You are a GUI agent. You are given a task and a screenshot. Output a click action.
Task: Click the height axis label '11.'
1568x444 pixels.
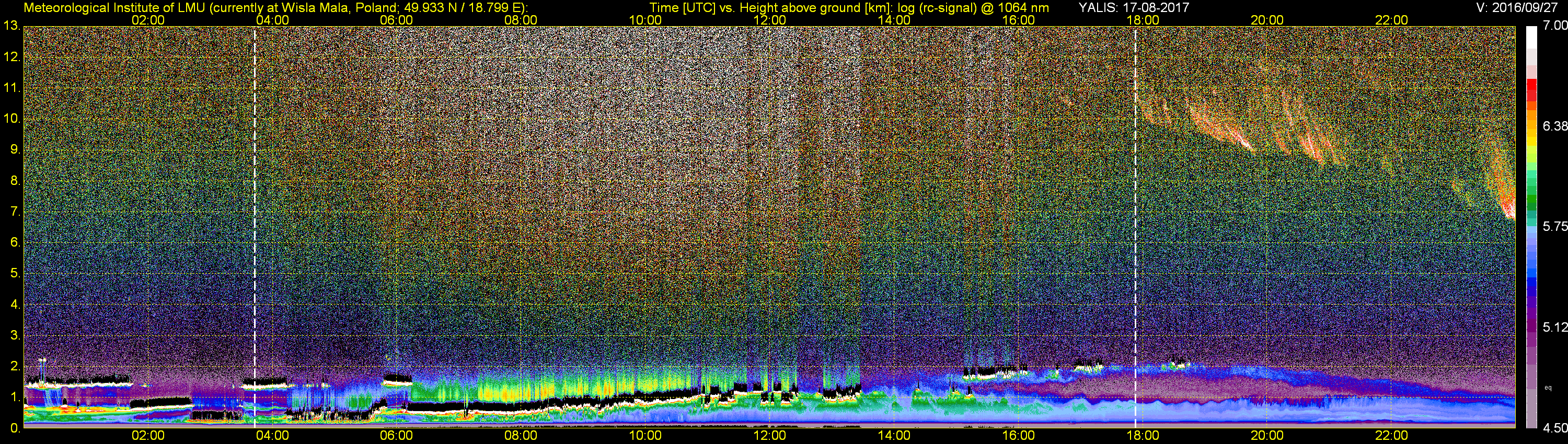[11, 88]
